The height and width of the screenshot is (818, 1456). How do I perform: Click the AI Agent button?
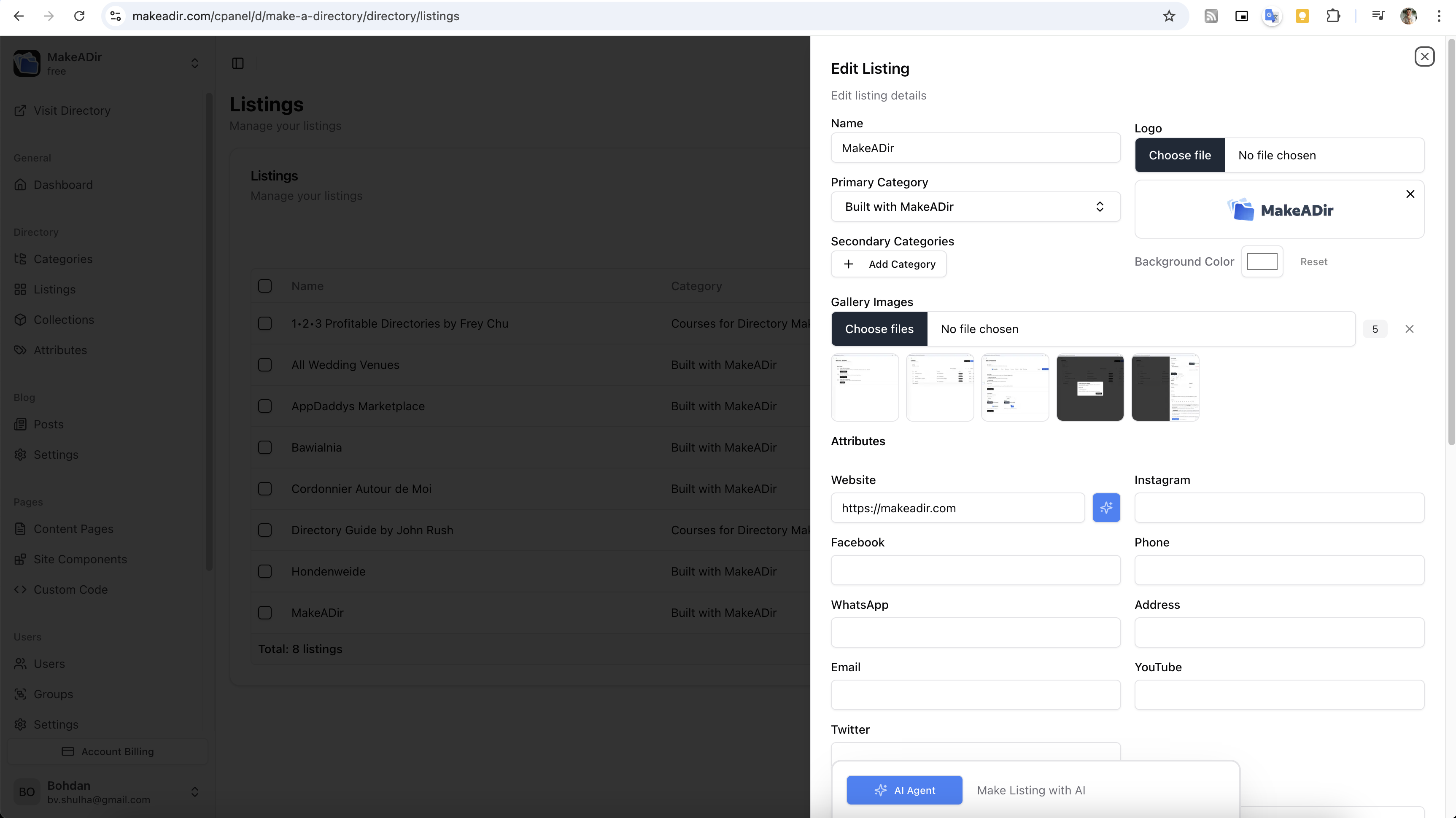pyautogui.click(x=904, y=790)
